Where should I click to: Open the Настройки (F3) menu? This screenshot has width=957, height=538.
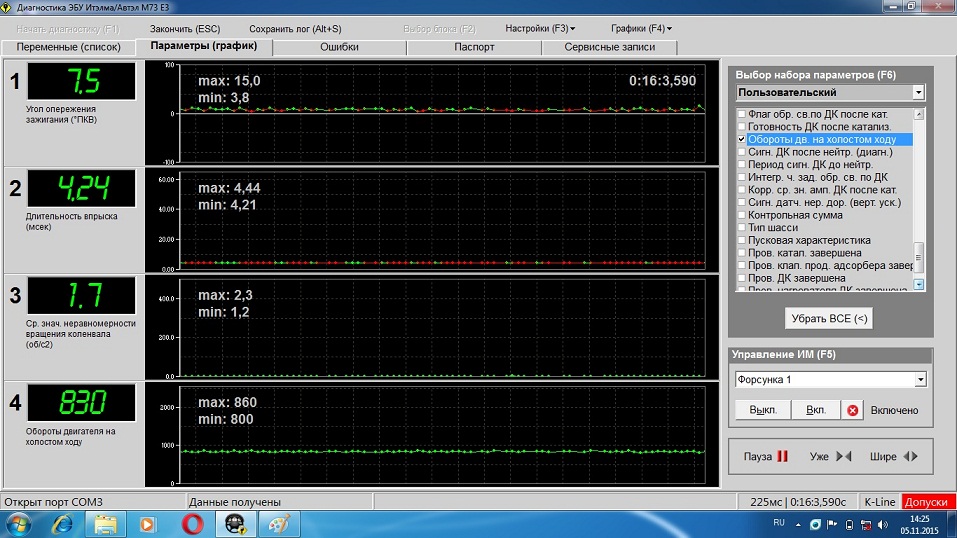point(540,29)
